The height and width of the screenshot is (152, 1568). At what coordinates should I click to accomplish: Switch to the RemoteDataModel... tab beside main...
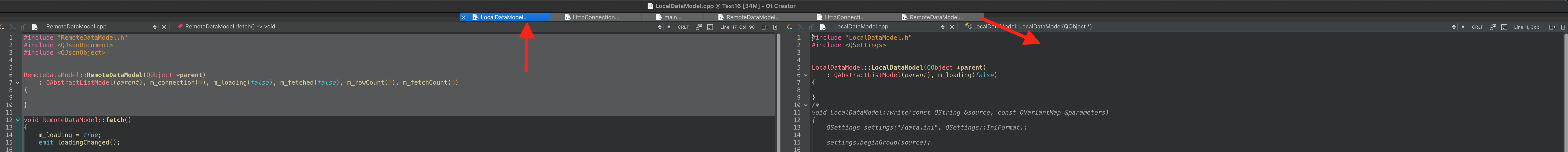point(752,17)
